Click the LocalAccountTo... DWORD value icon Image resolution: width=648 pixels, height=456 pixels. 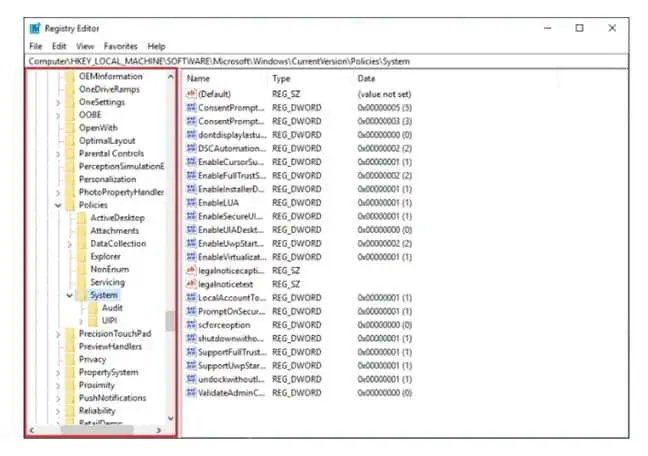(x=191, y=298)
